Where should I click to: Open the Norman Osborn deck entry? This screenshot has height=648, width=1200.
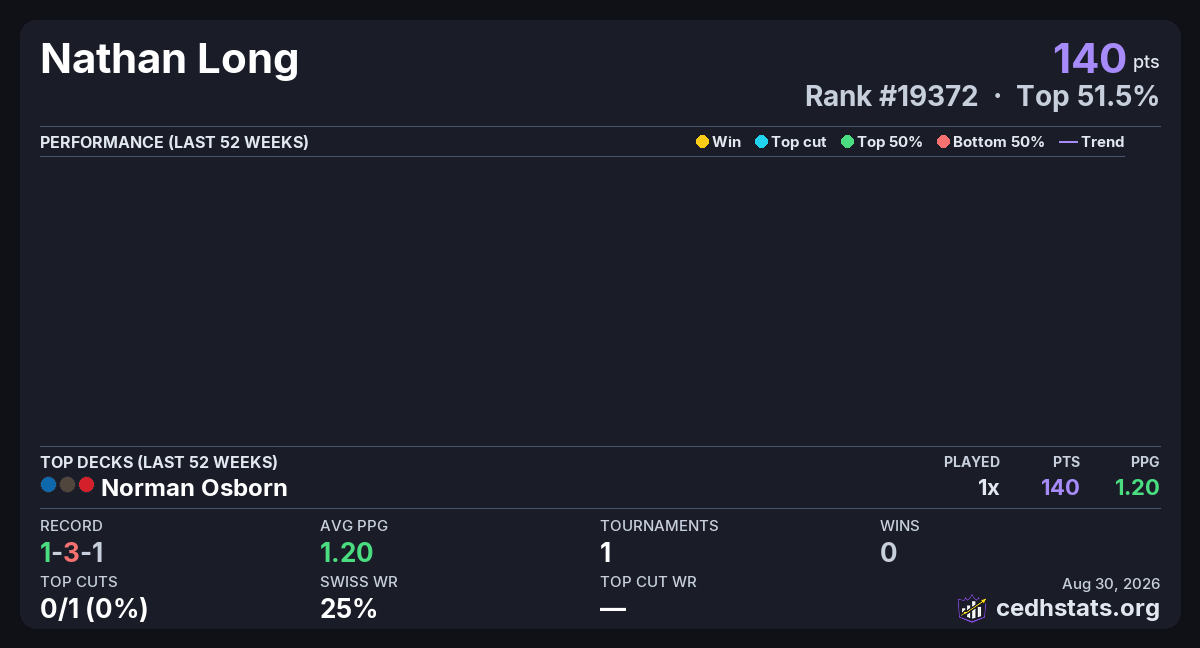(x=194, y=488)
